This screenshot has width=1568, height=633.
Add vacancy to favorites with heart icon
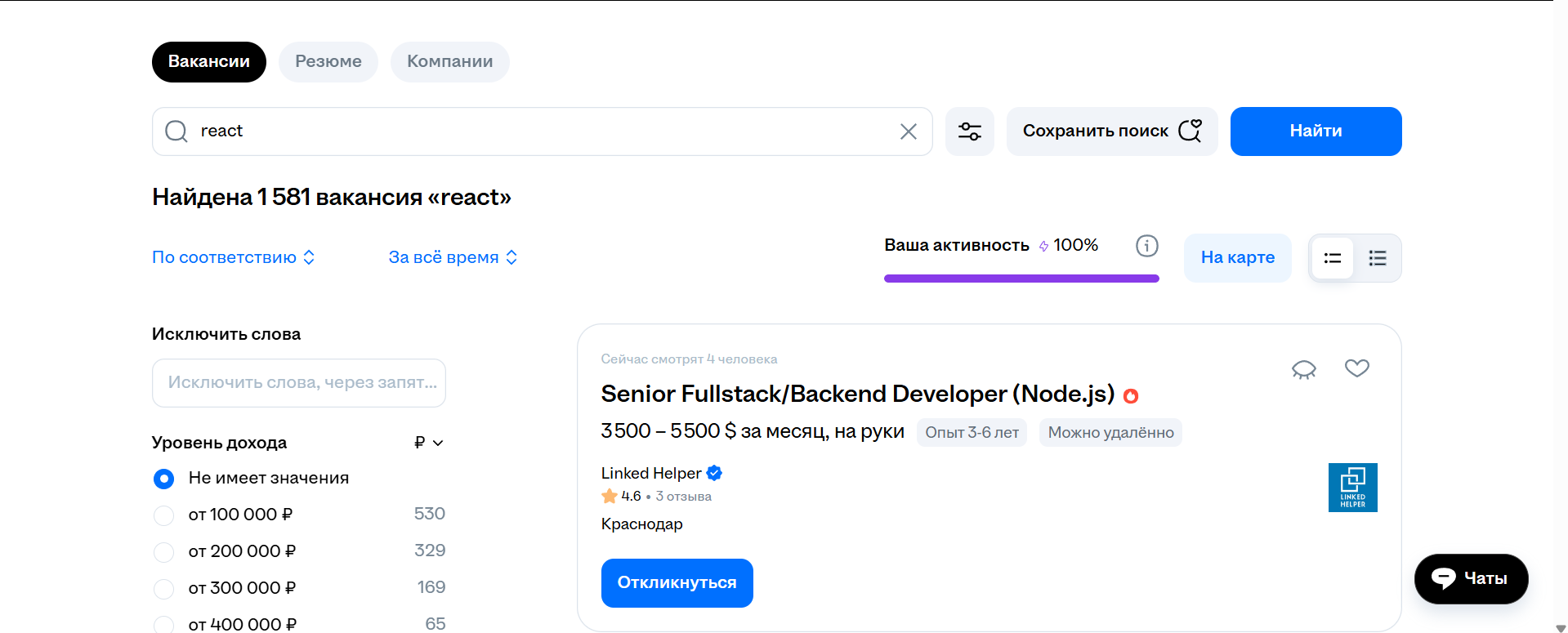point(1356,368)
